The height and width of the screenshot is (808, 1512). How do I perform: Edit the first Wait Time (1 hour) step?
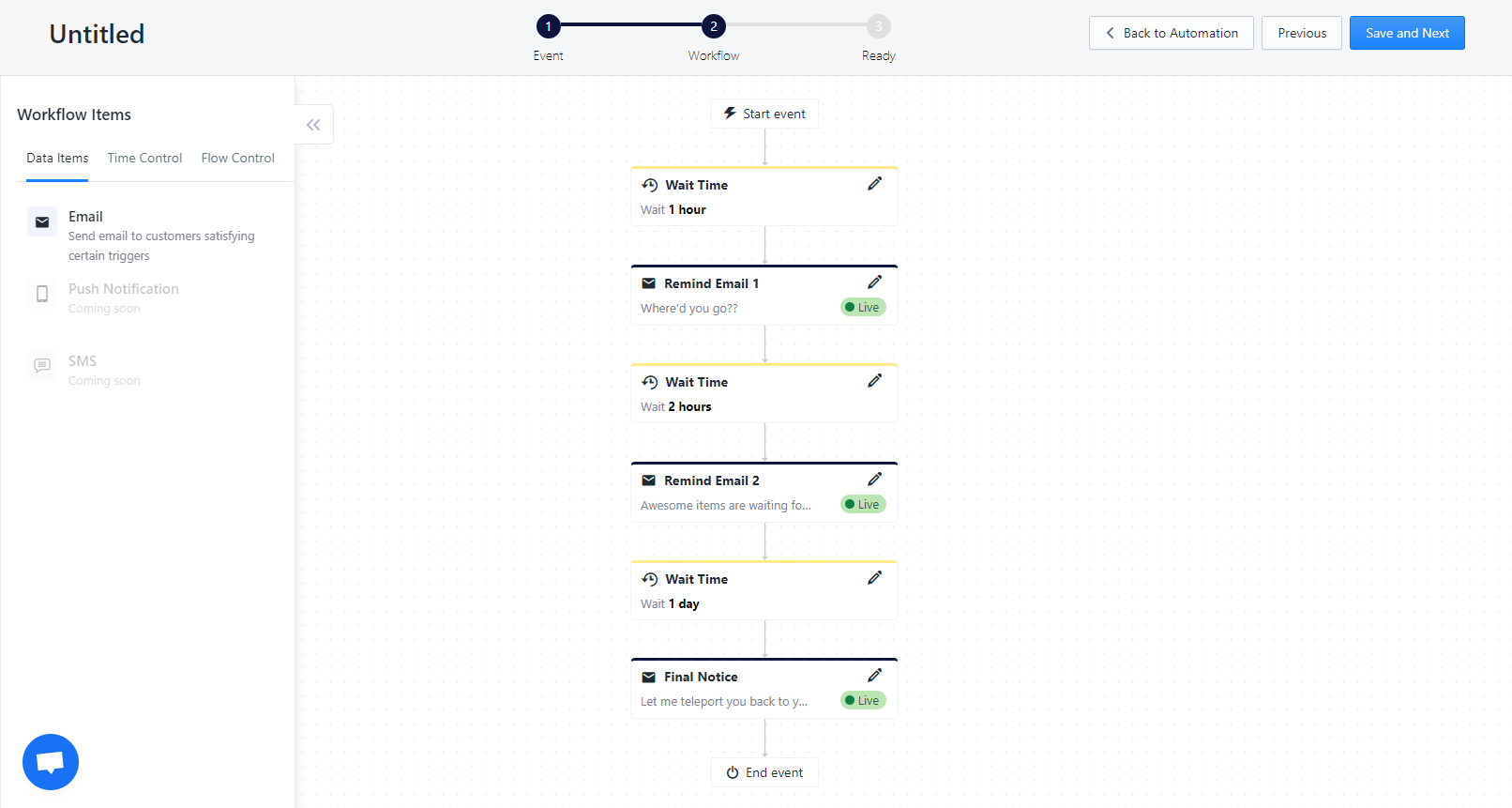tap(874, 184)
